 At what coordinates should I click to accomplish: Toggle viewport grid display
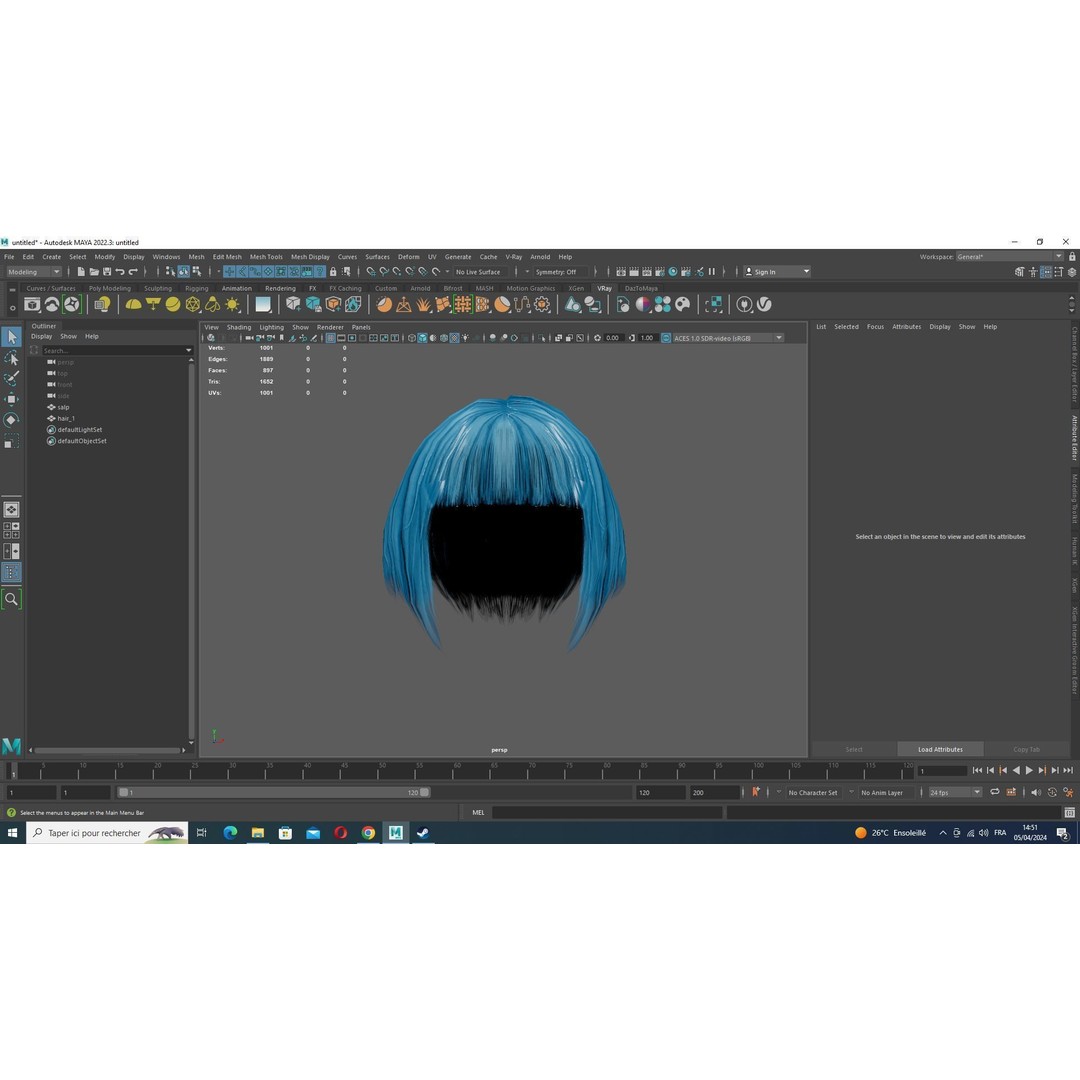pos(331,338)
